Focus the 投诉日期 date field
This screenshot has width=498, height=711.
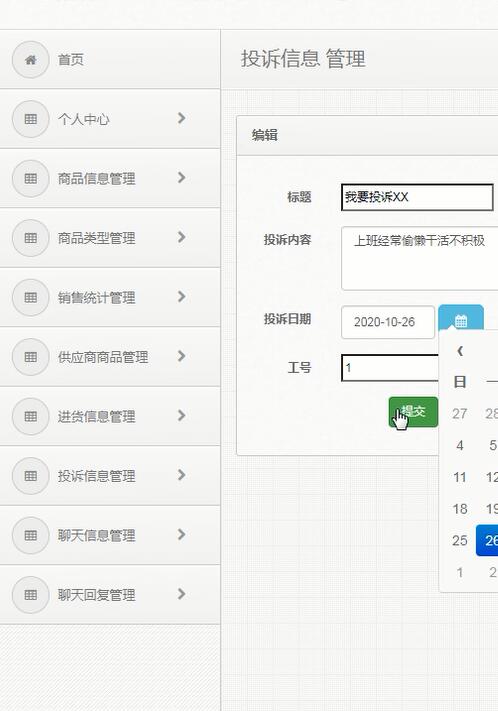(388, 322)
